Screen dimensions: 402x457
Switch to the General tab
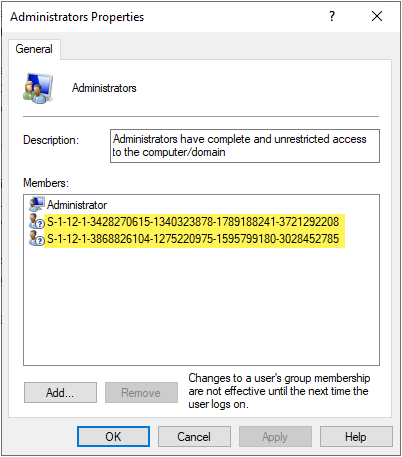(x=34, y=49)
